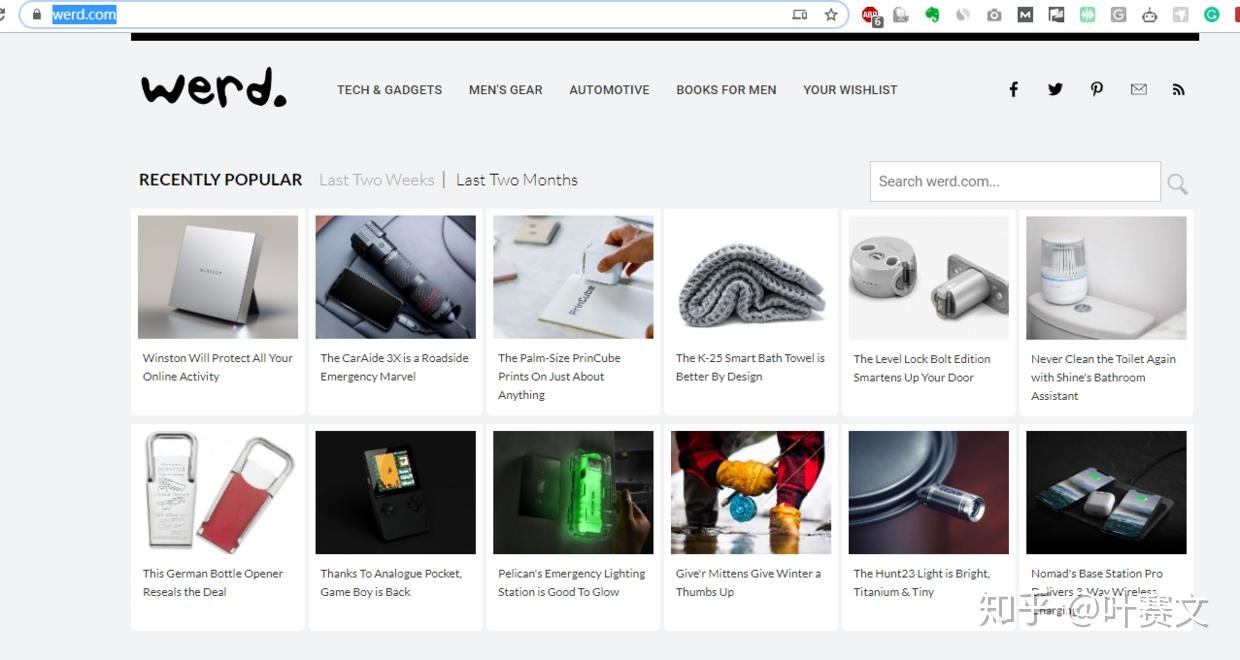Screen dimensions: 1240x660
Task: Open 'Winston Will Protect All Your Online Activity' link
Action: tap(218, 367)
